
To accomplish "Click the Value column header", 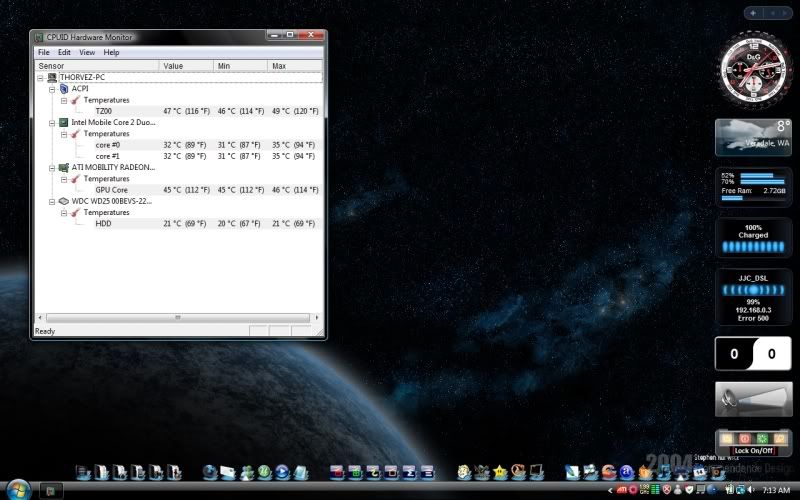I will [x=186, y=66].
